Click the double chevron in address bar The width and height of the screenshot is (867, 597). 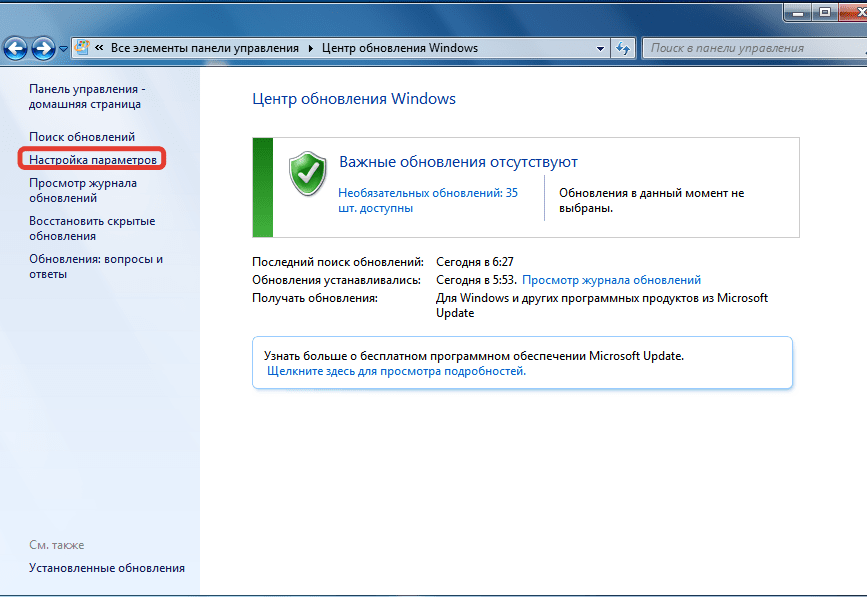pos(99,48)
